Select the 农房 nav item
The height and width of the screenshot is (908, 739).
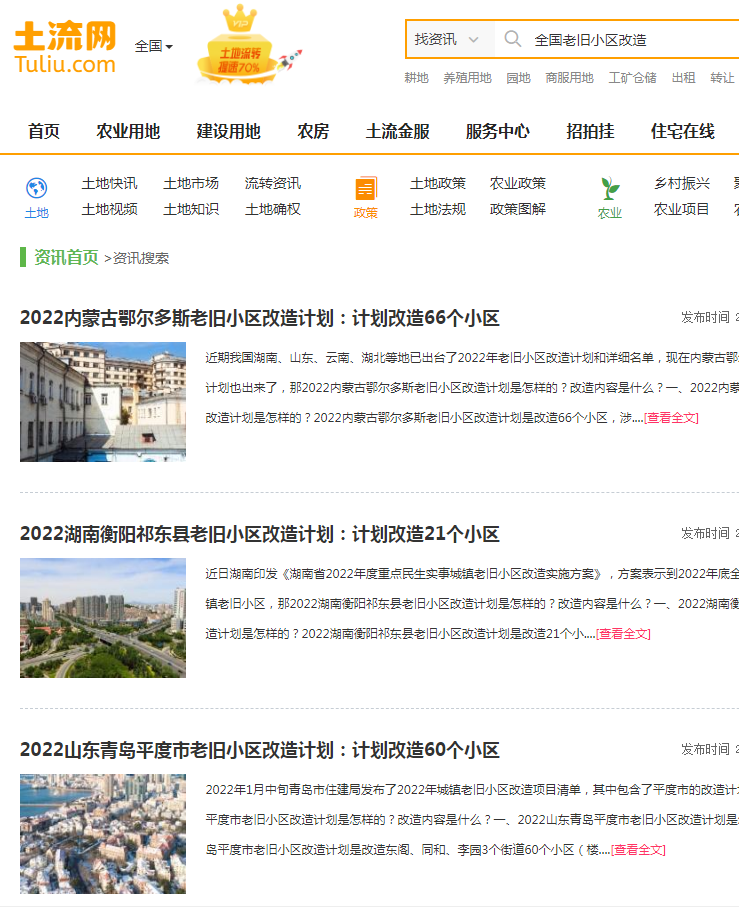pyautogui.click(x=313, y=131)
